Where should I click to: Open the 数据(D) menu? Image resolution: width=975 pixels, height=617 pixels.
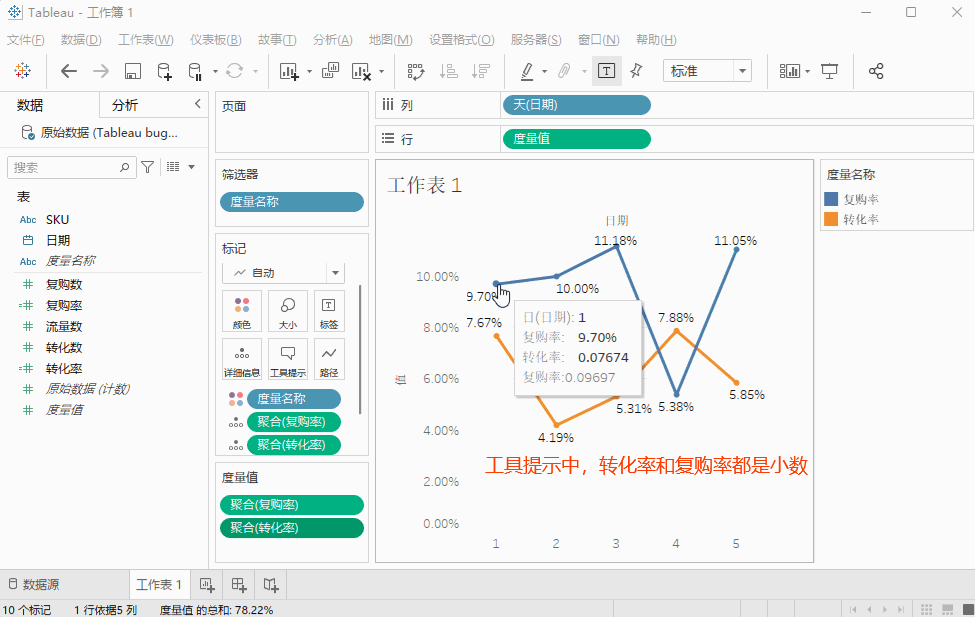coord(81,40)
